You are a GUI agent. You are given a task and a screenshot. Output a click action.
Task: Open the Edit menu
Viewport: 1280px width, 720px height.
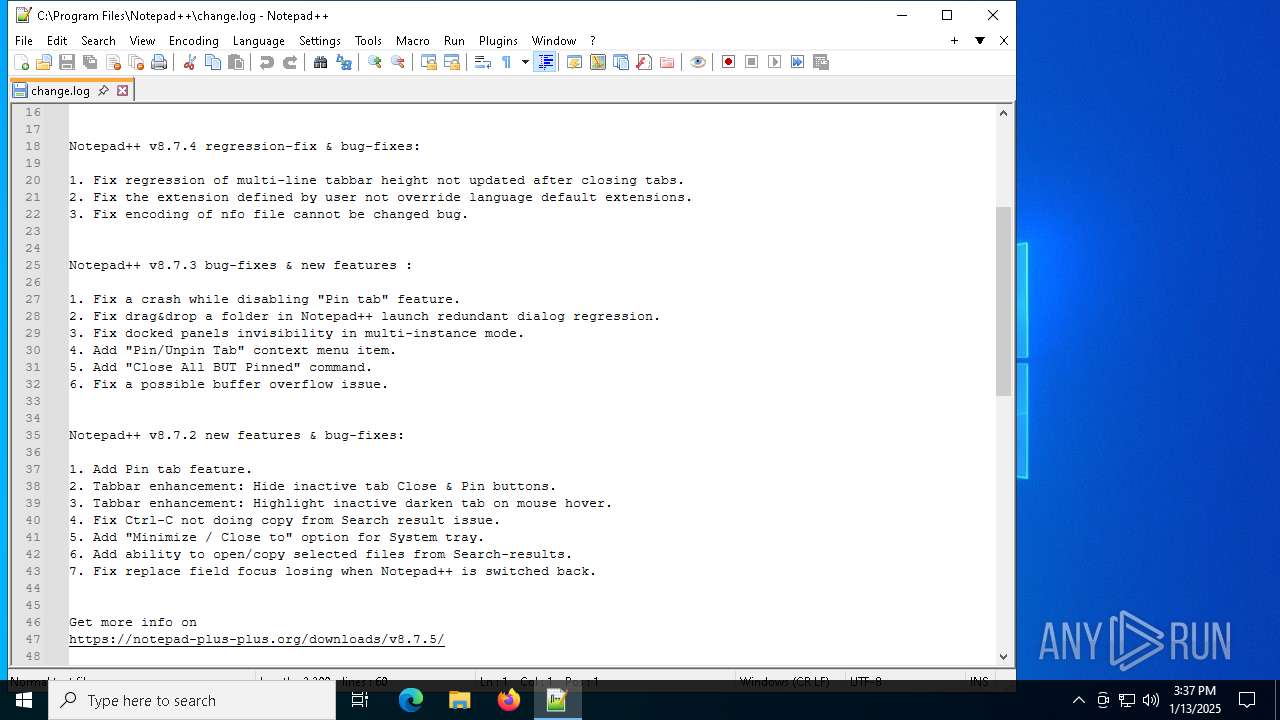[57, 41]
